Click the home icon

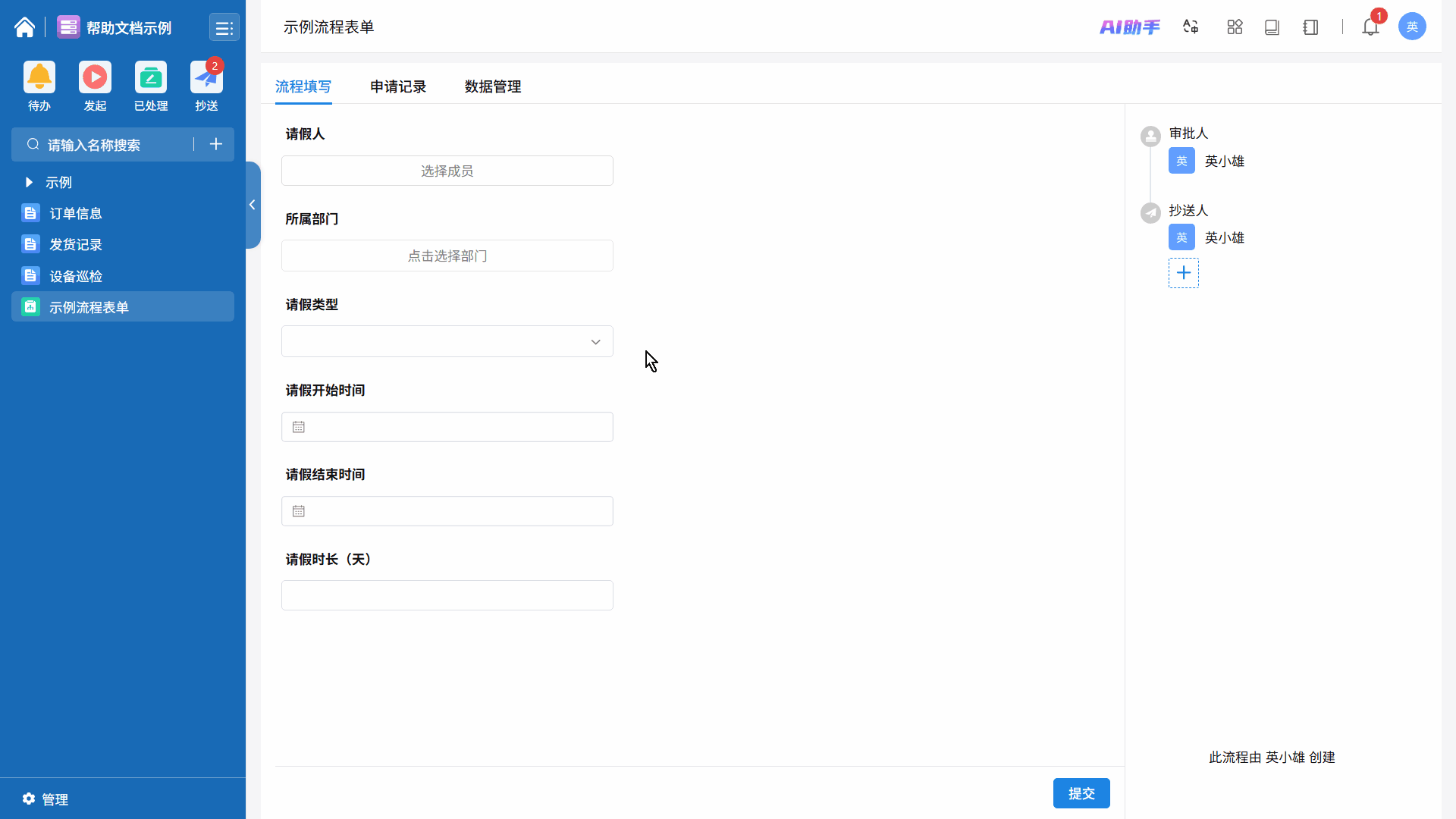coord(24,27)
